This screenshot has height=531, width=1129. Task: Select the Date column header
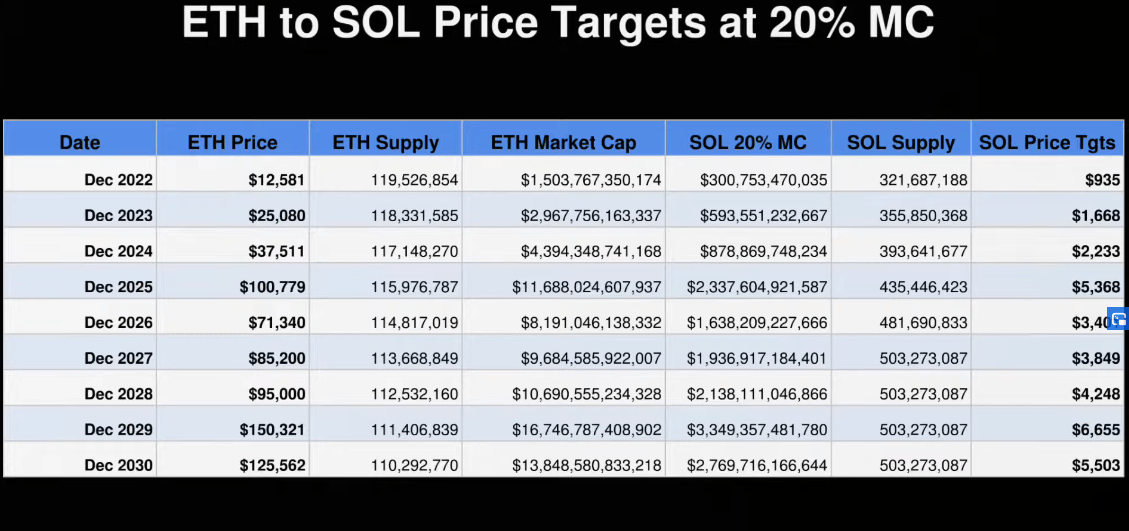pos(80,143)
